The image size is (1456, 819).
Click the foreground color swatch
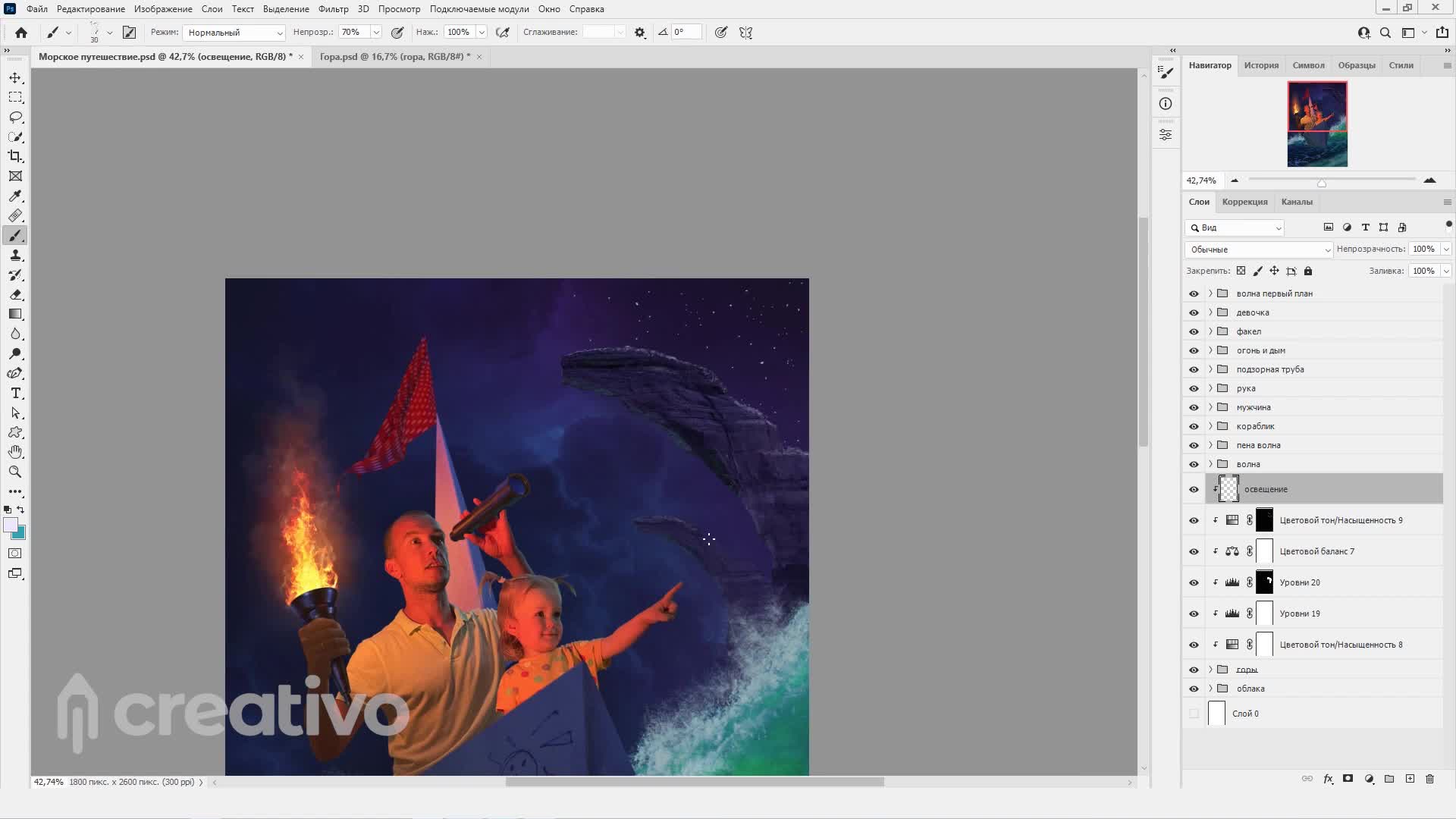[x=10, y=525]
